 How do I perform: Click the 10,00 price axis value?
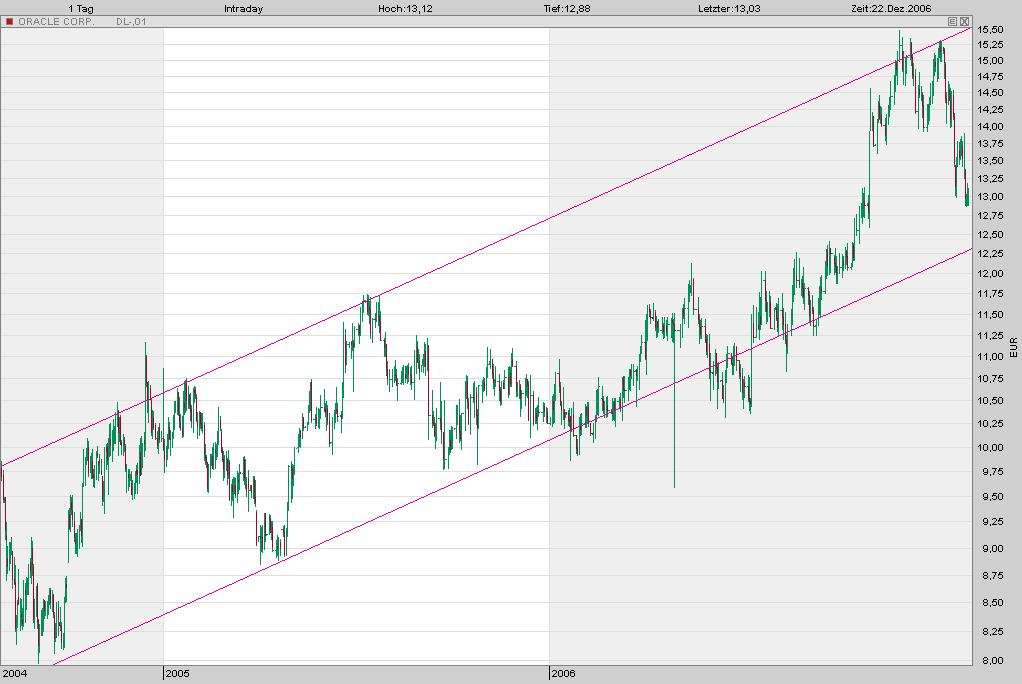(x=990, y=447)
